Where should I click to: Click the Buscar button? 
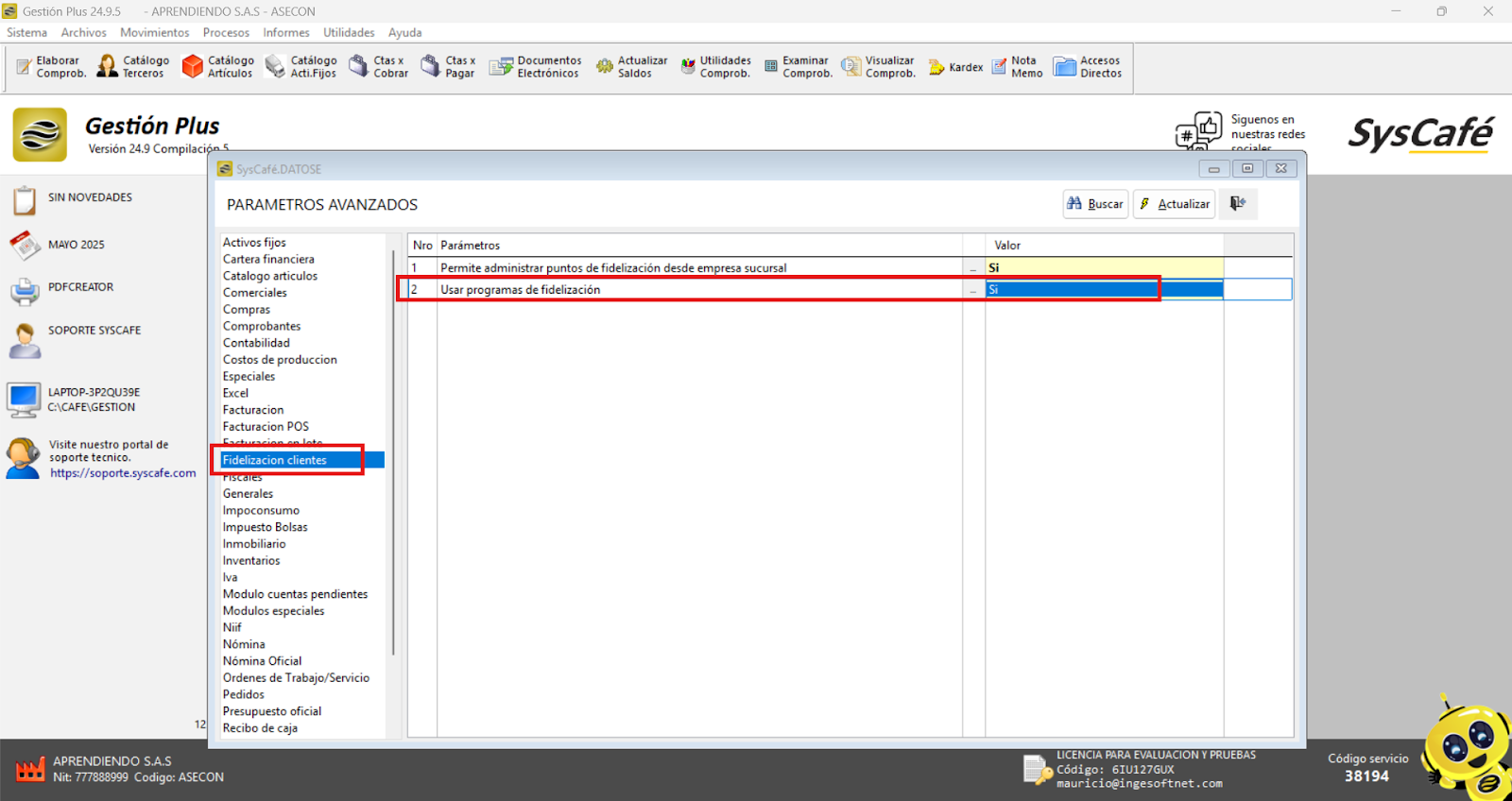click(x=1095, y=204)
